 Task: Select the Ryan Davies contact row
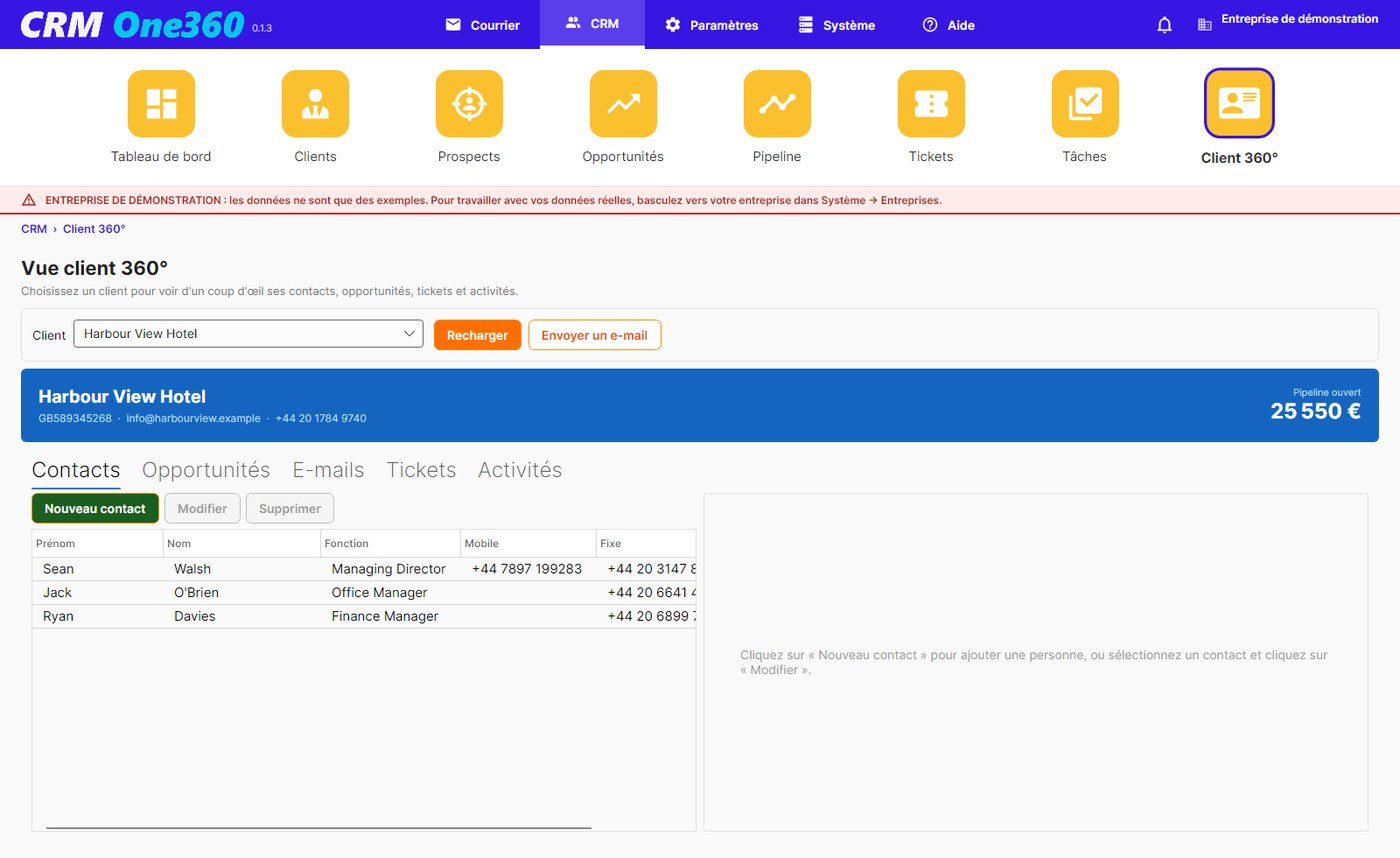coord(364,617)
